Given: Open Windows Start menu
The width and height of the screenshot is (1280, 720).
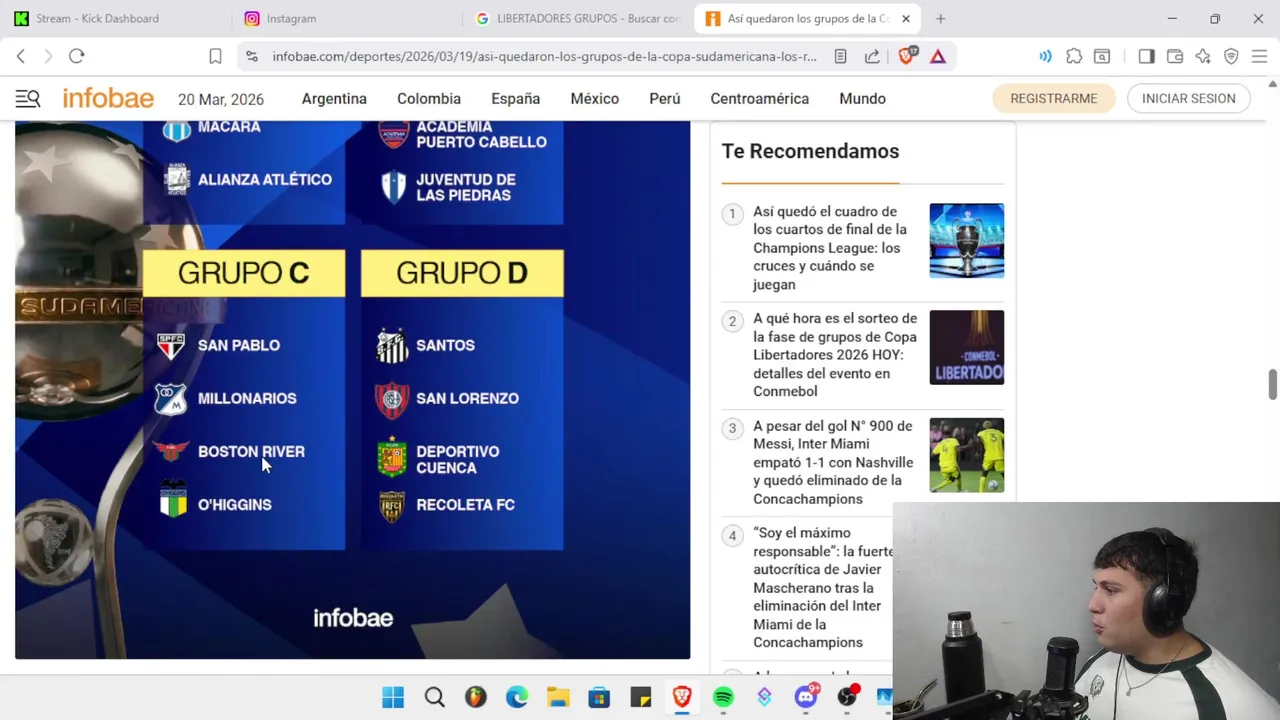Looking at the screenshot, I should tap(393, 697).
